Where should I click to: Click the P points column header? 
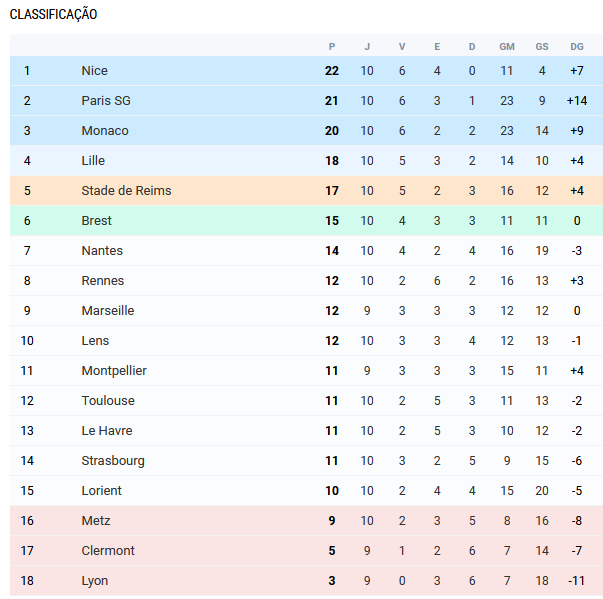pos(332,47)
